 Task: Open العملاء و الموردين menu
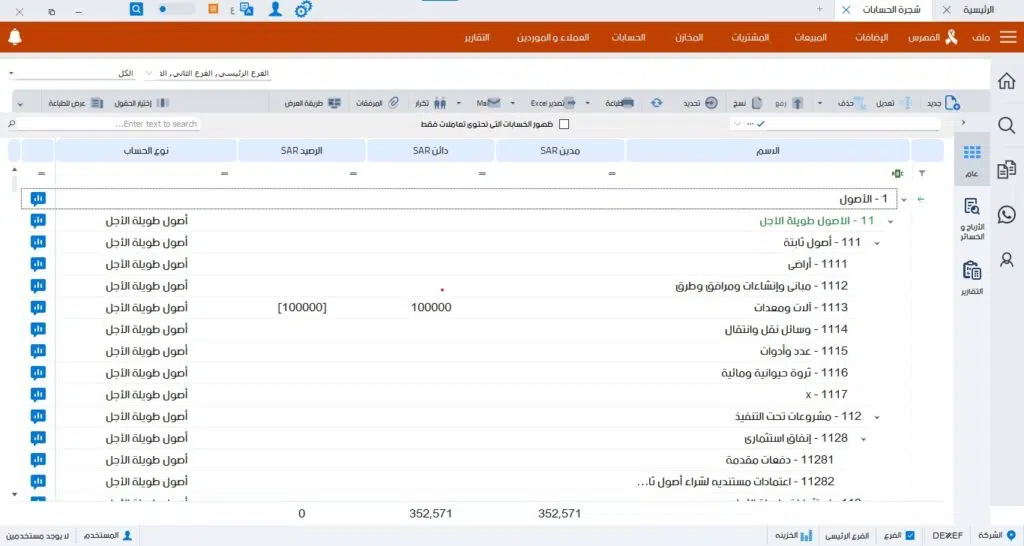pyautogui.click(x=552, y=37)
